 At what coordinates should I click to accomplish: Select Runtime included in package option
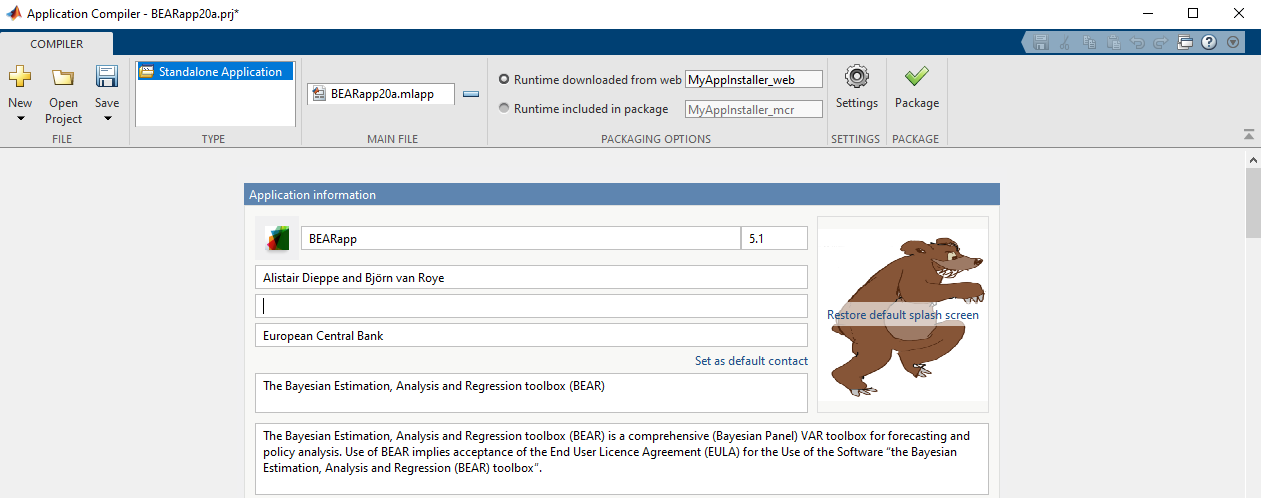click(x=583, y=109)
